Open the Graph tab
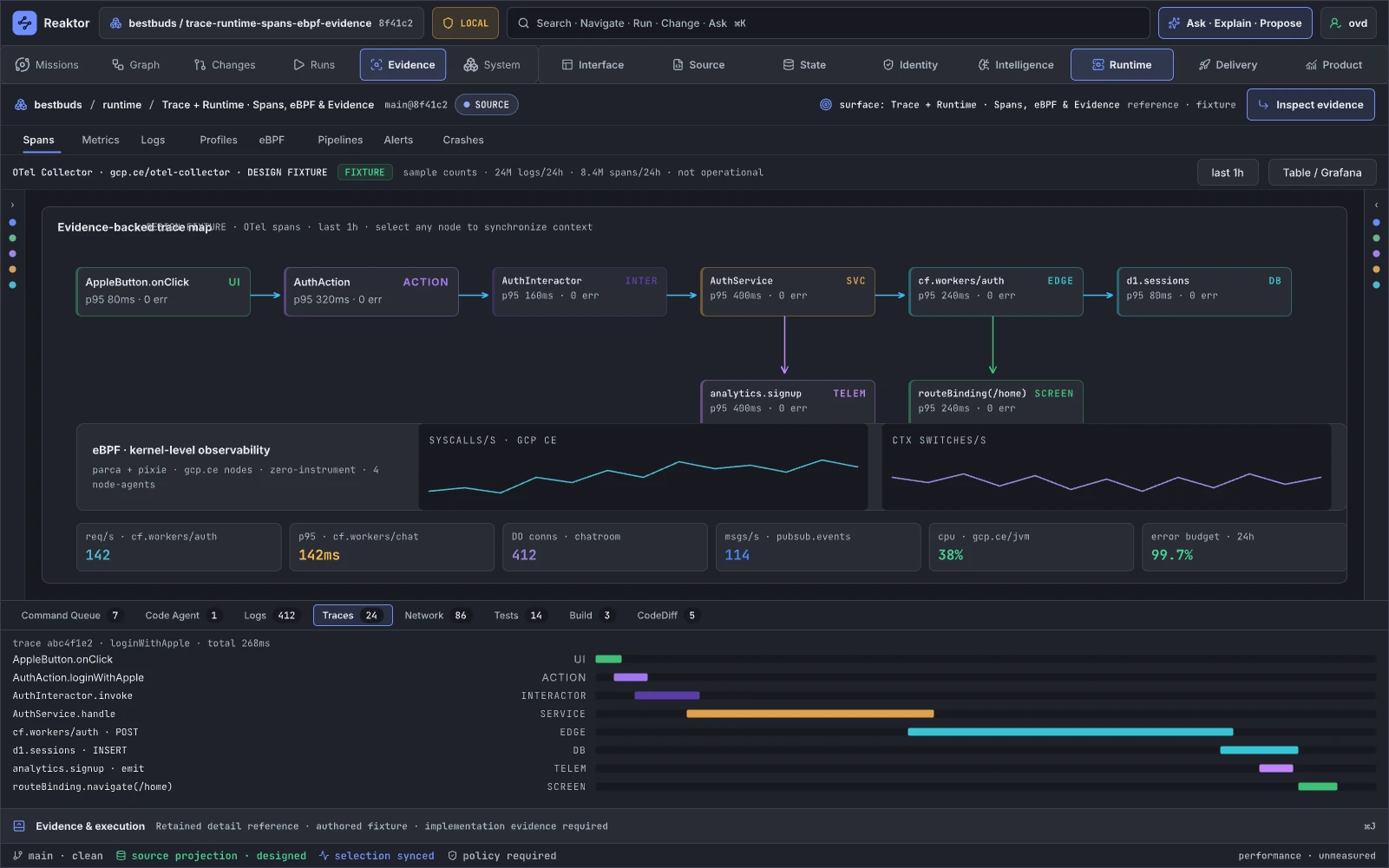This screenshot has height=868, width=1389. click(x=135, y=65)
